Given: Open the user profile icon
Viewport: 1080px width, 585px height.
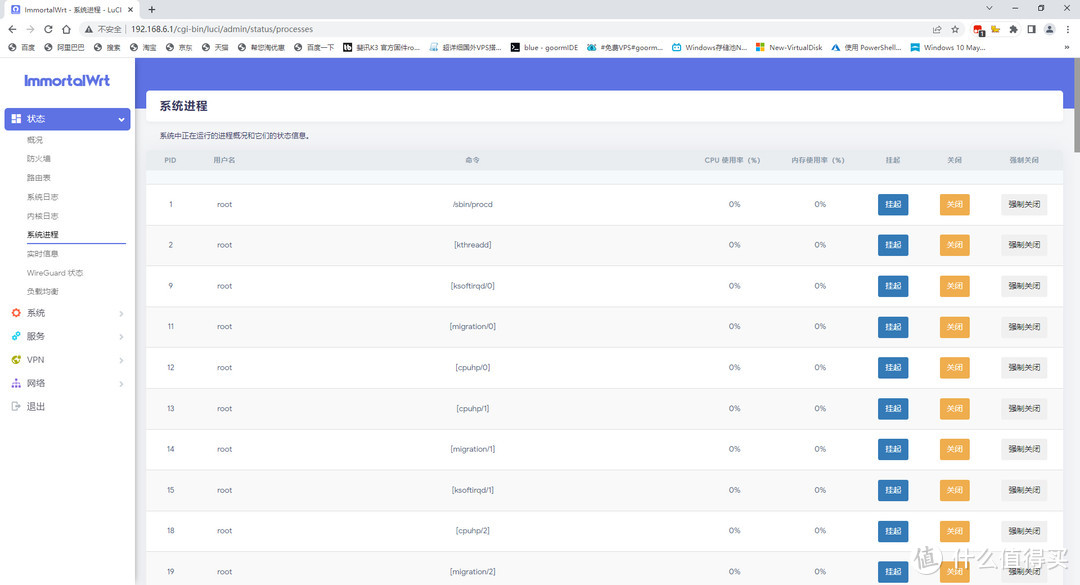Looking at the screenshot, I should [1049, 29].
